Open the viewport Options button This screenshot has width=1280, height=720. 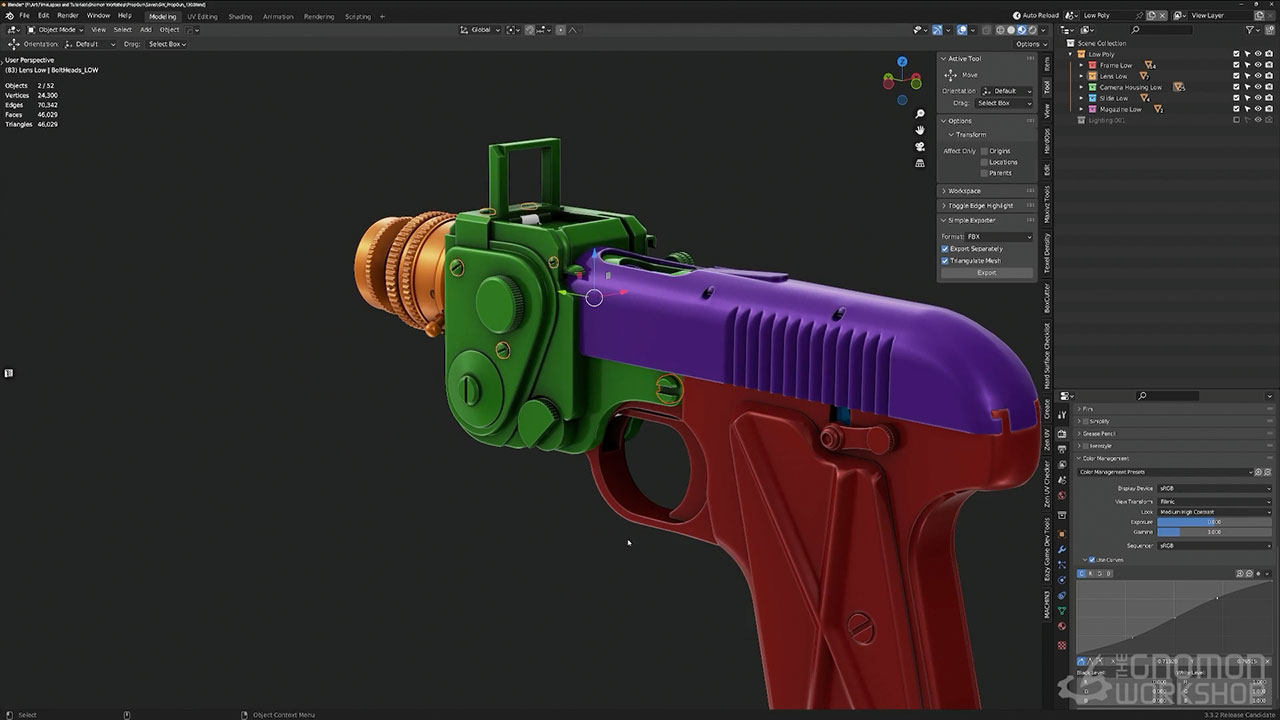[1029, 44]
